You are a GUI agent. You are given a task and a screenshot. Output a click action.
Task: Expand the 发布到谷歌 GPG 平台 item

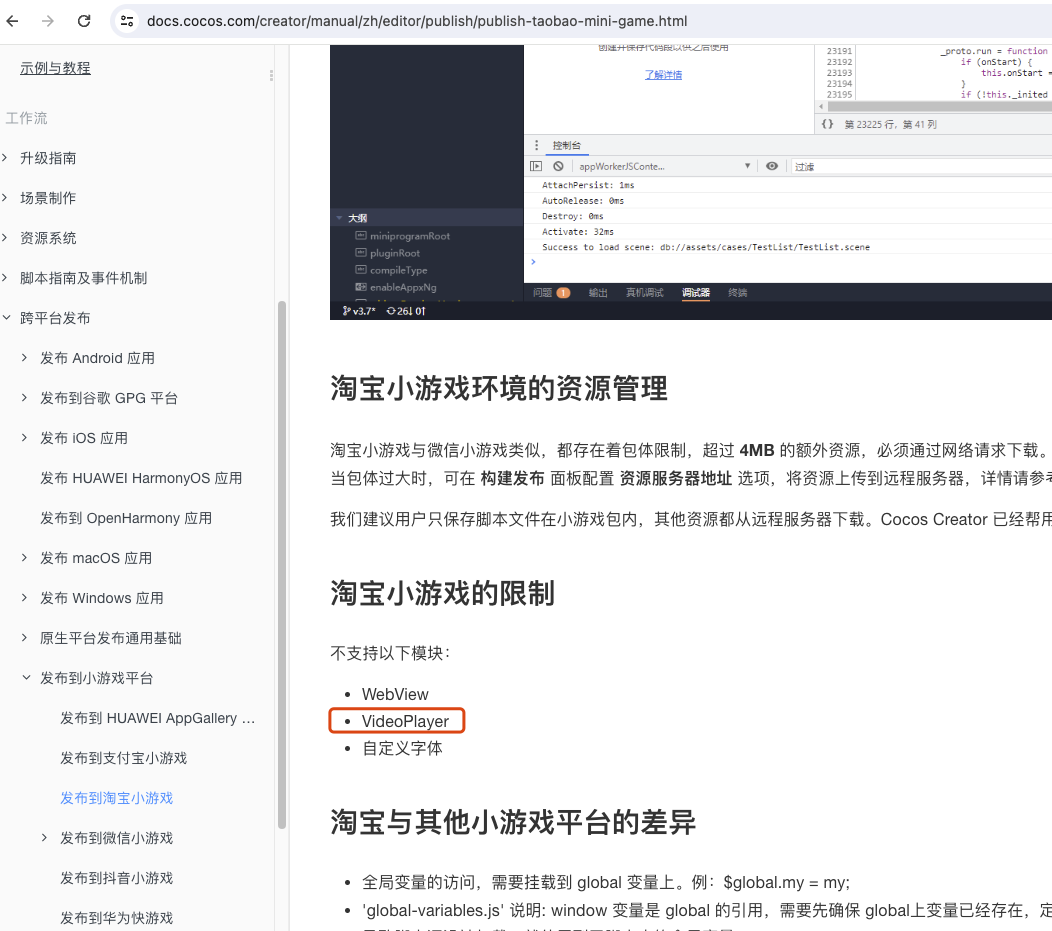(x=24, y=398)
